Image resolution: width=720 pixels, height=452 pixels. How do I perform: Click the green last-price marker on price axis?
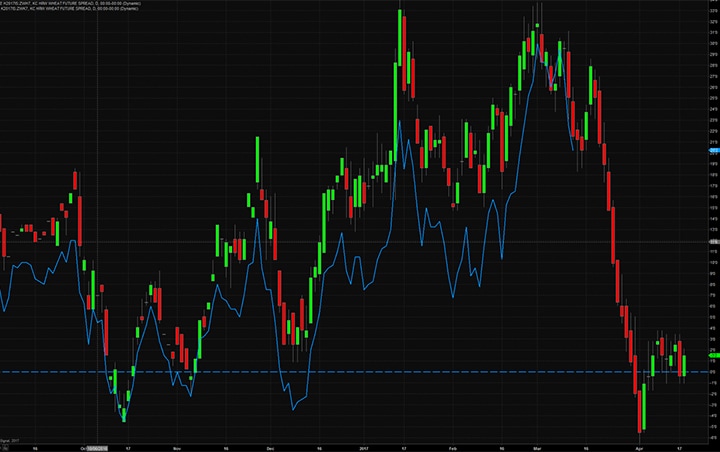[713, 355]
